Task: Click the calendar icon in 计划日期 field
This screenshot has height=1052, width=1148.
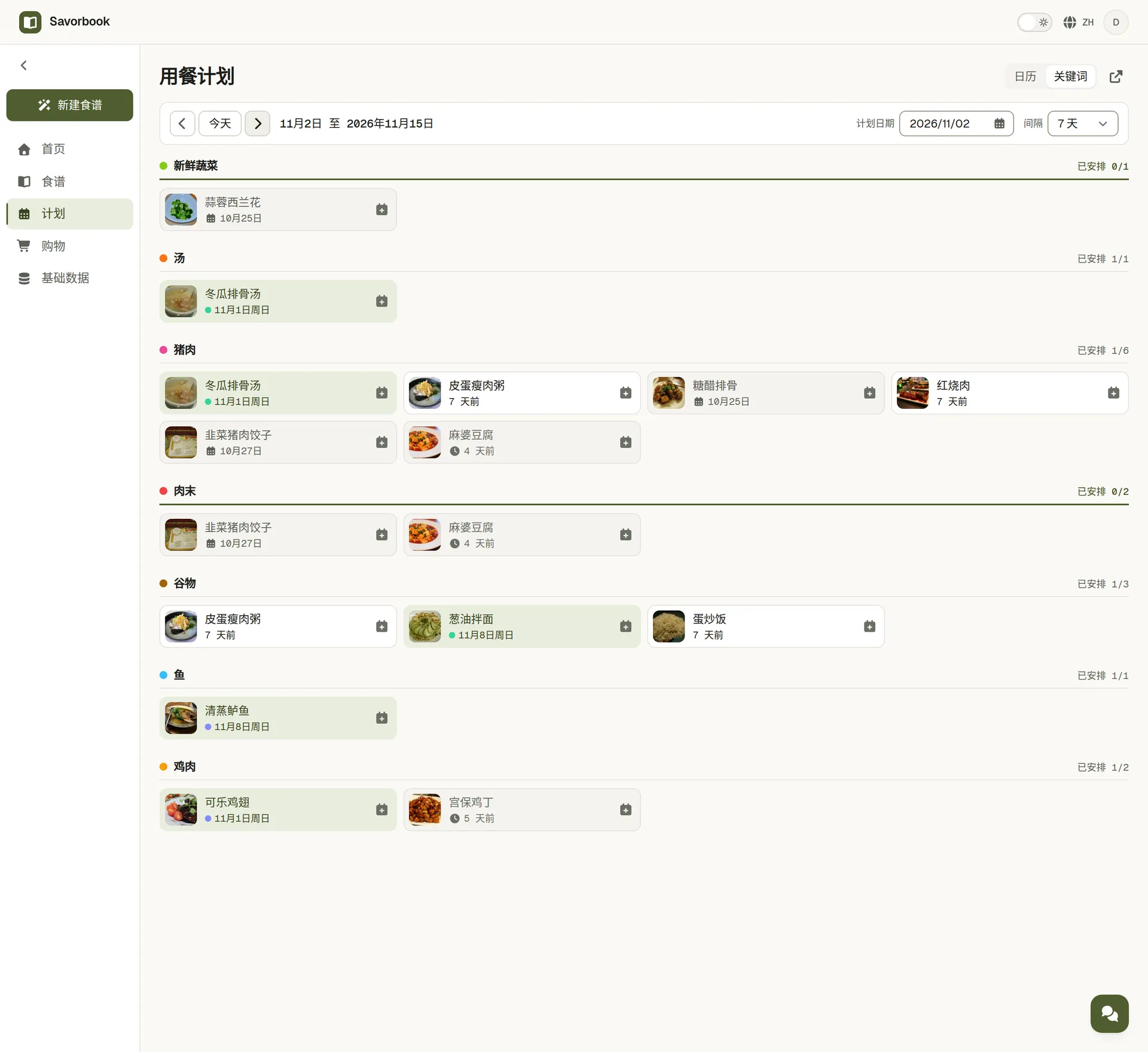Action: [x=999, y=123]
